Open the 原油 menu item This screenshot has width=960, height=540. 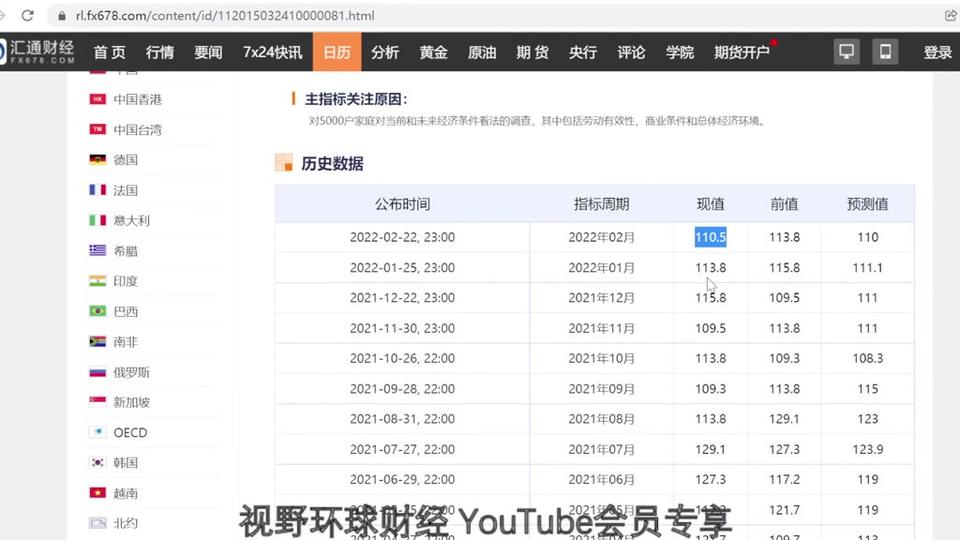[482, 52]
